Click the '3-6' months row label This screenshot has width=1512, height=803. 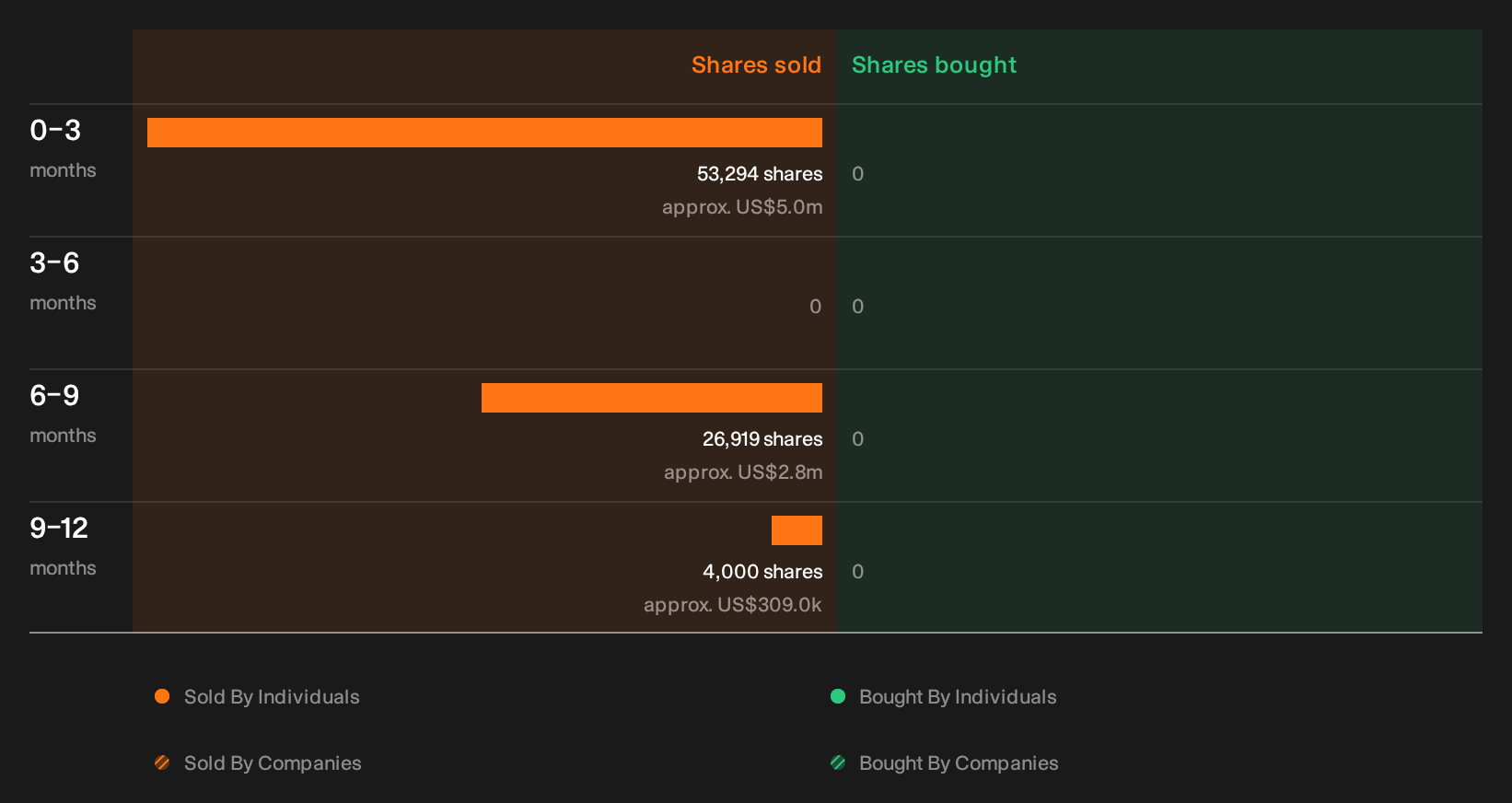tap(54, 263)
